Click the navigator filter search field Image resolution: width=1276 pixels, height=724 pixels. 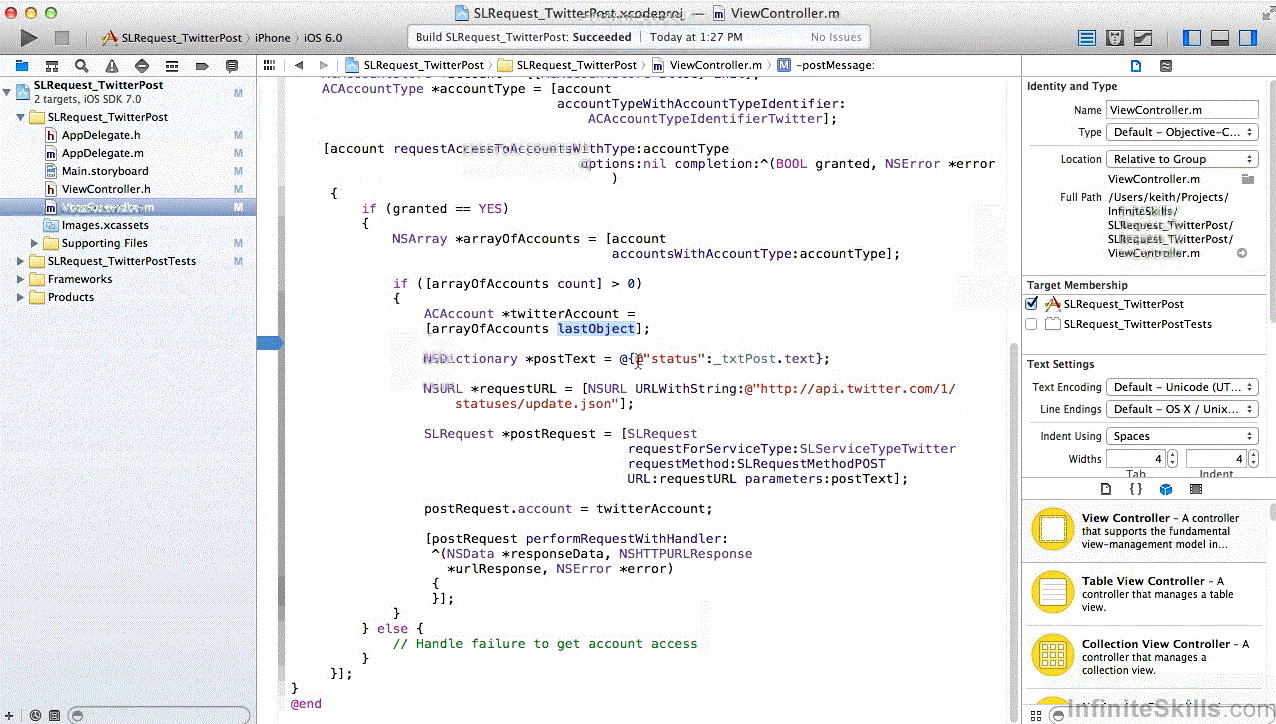[158, 715]
